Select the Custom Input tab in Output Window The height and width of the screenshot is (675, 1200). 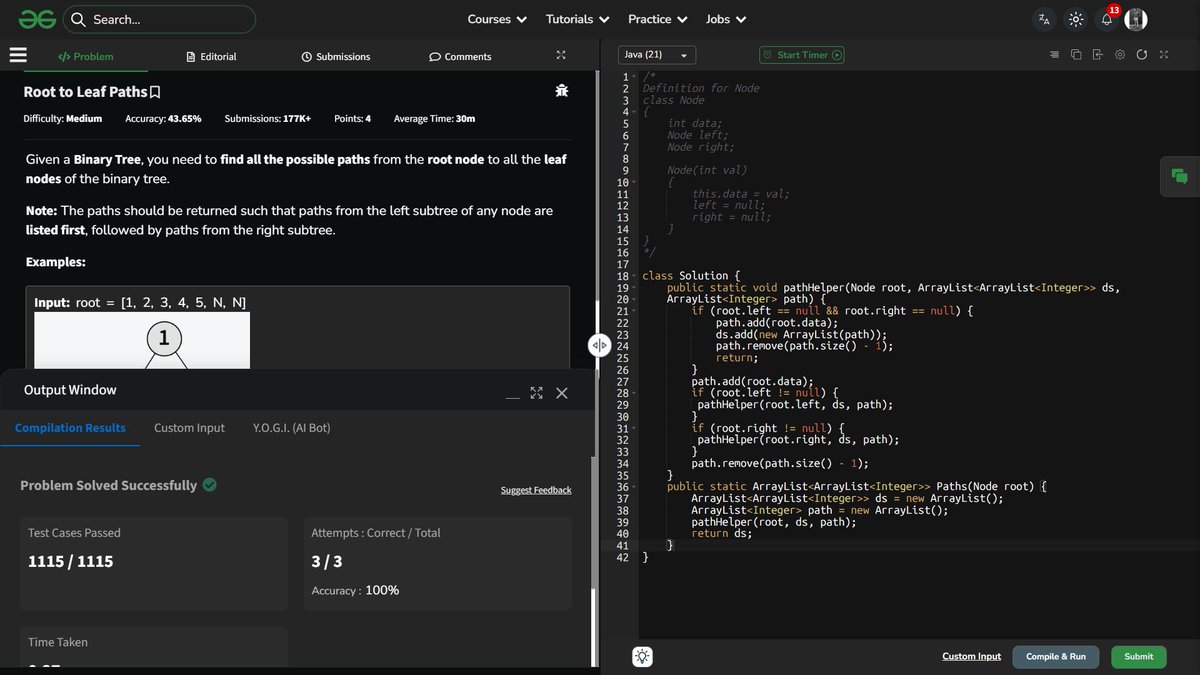189,428
